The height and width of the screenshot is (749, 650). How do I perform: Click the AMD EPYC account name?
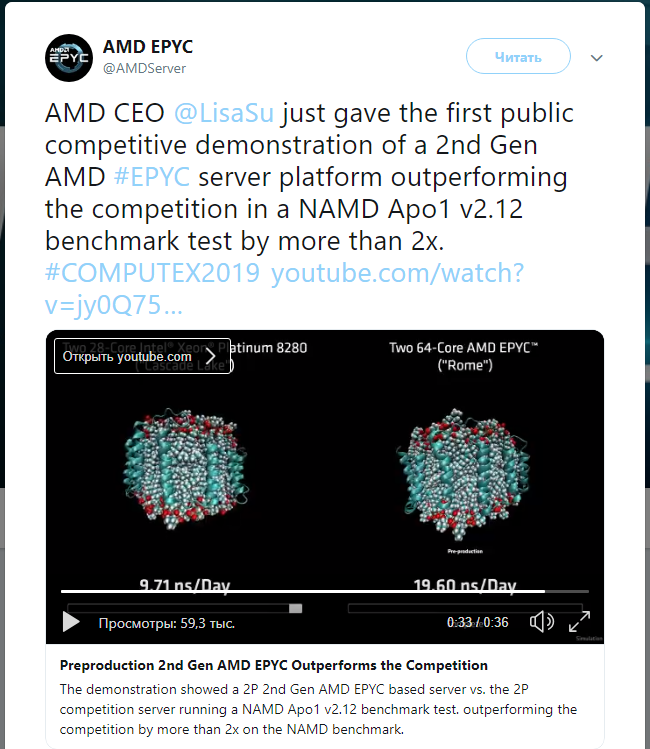pyautogui.click(x=148, y=47)
